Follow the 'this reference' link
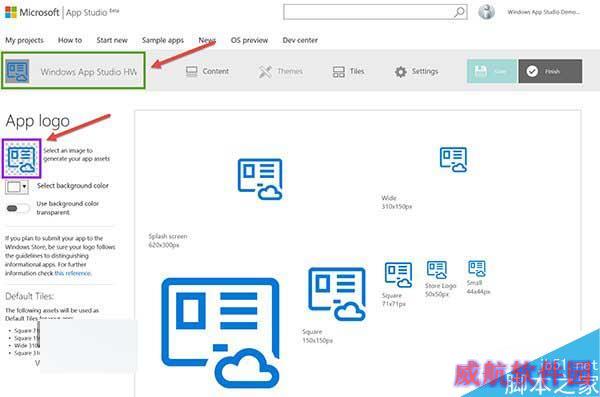This screenshot has height=397, width=600. pos(73,273)
